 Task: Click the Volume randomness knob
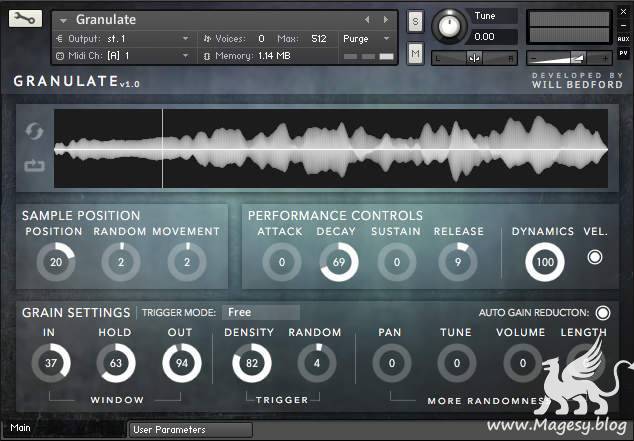tap(523, 363)
